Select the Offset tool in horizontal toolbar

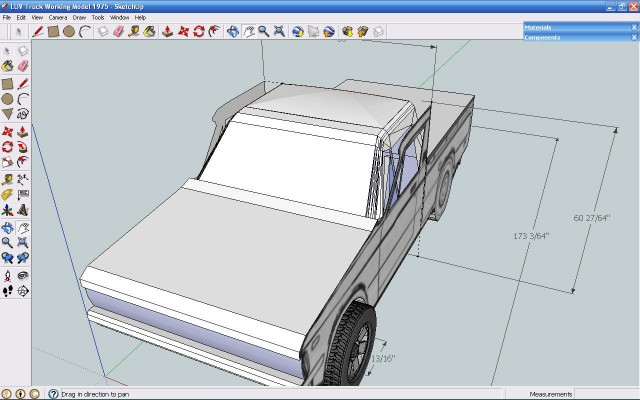coord(214,31)
